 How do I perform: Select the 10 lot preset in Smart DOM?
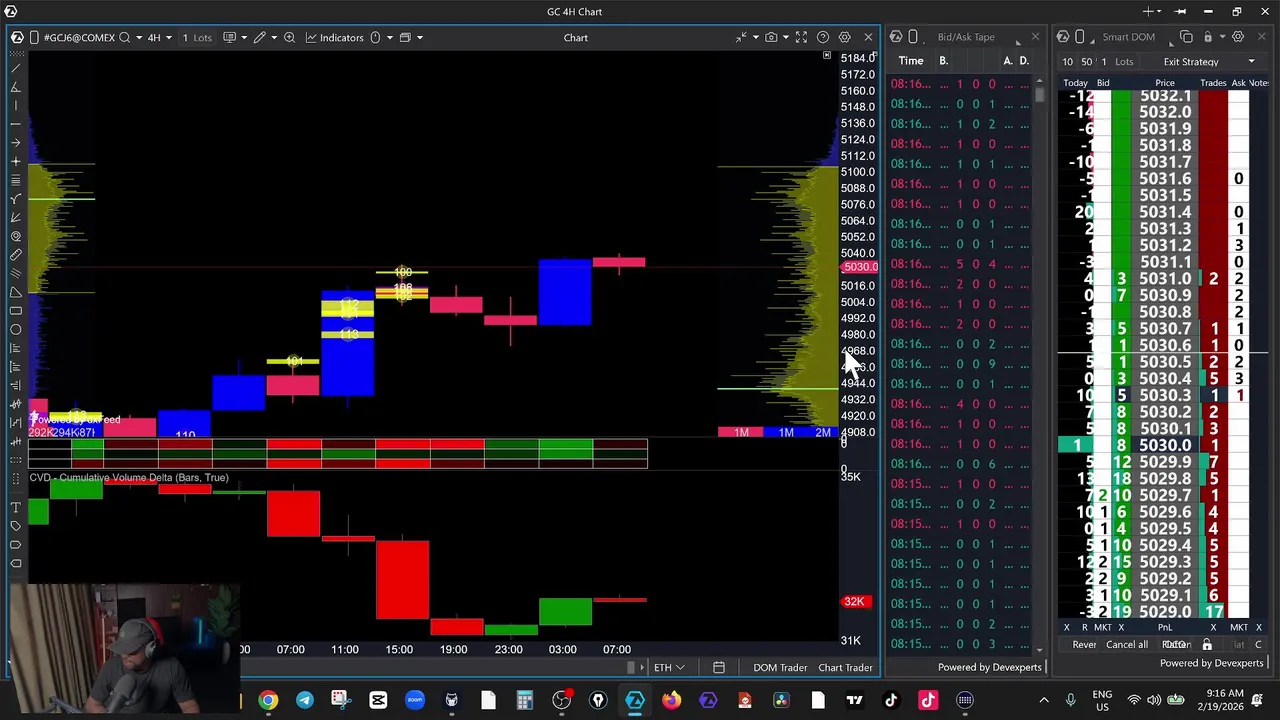(1068, 62)
